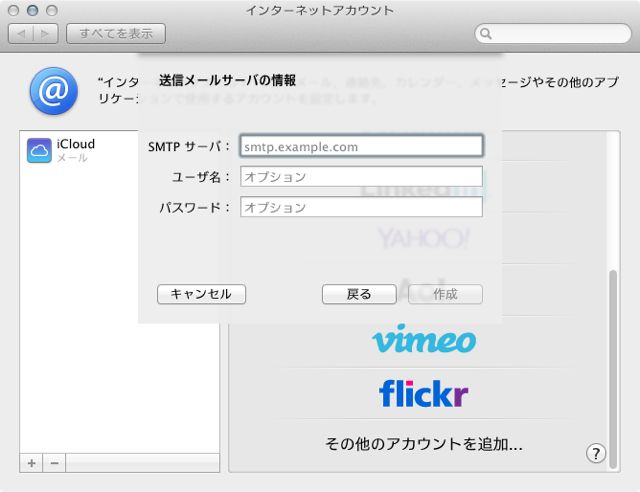The width and height of the screenshot is (640, 492).
Task: Click the 戻る button
Action: [x=359, y=294]
